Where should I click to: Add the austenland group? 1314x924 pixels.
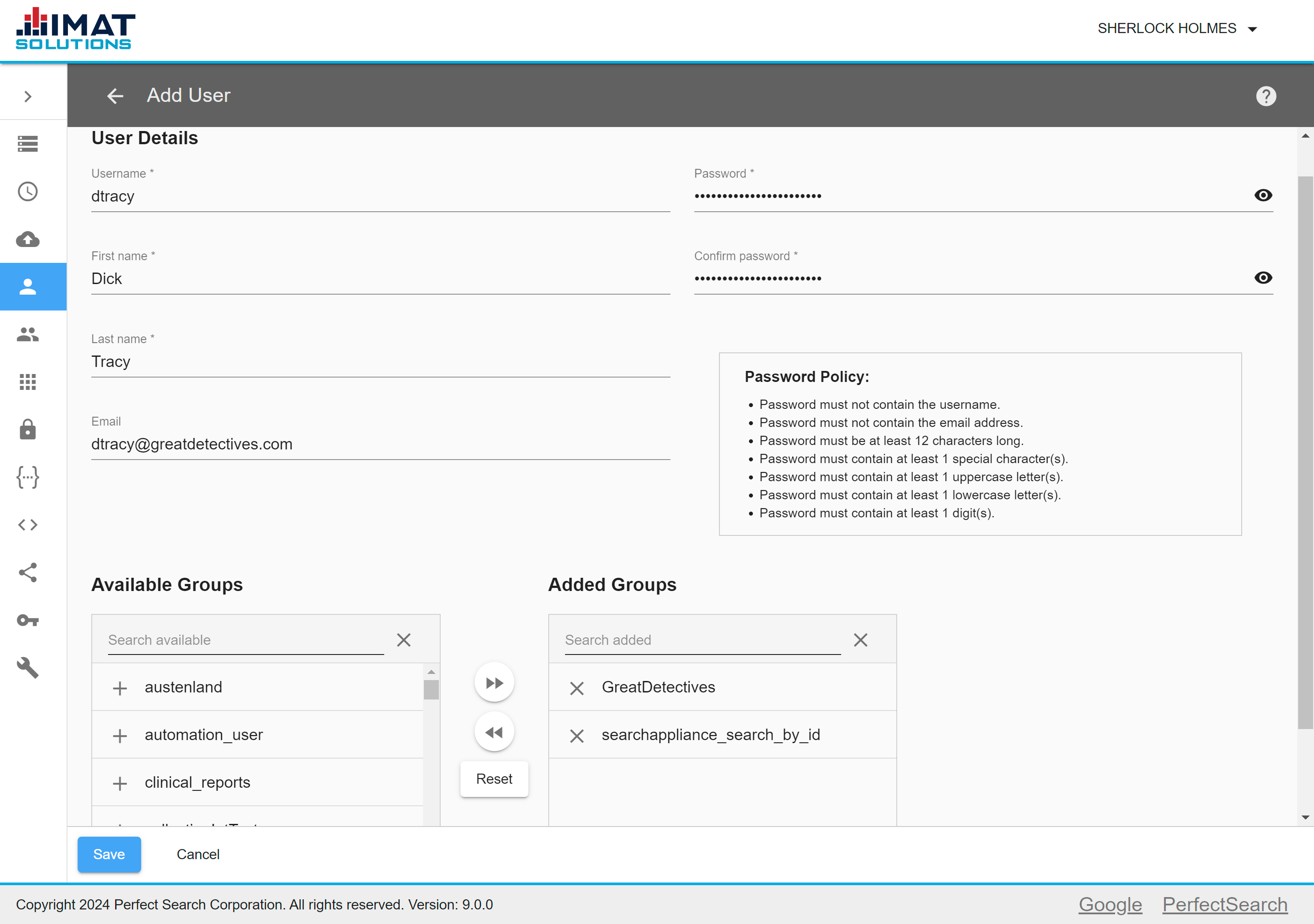click(x=120, y=688)
